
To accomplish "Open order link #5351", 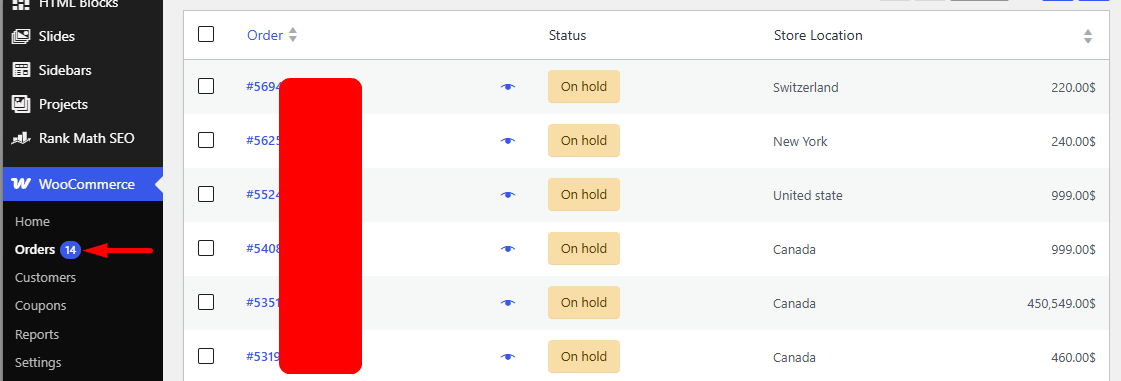I will [263, 302].
